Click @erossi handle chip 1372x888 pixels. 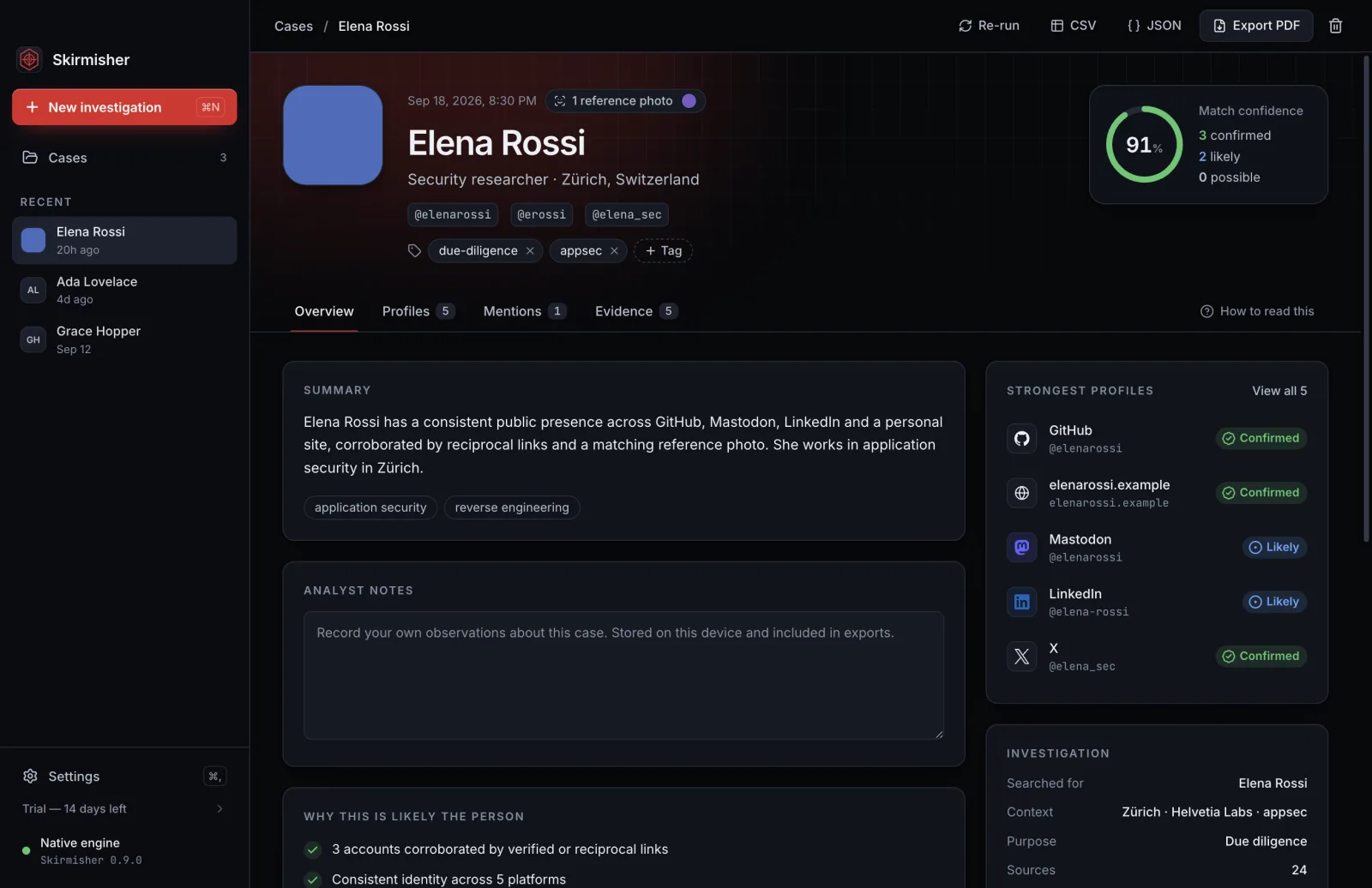541,214
